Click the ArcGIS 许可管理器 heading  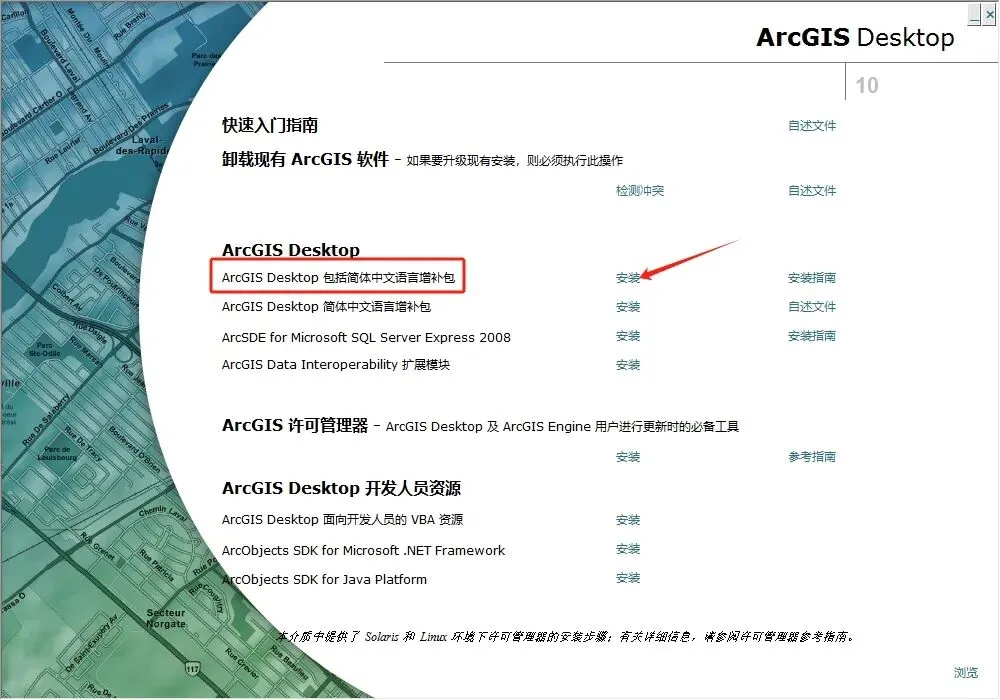(295, 425)
